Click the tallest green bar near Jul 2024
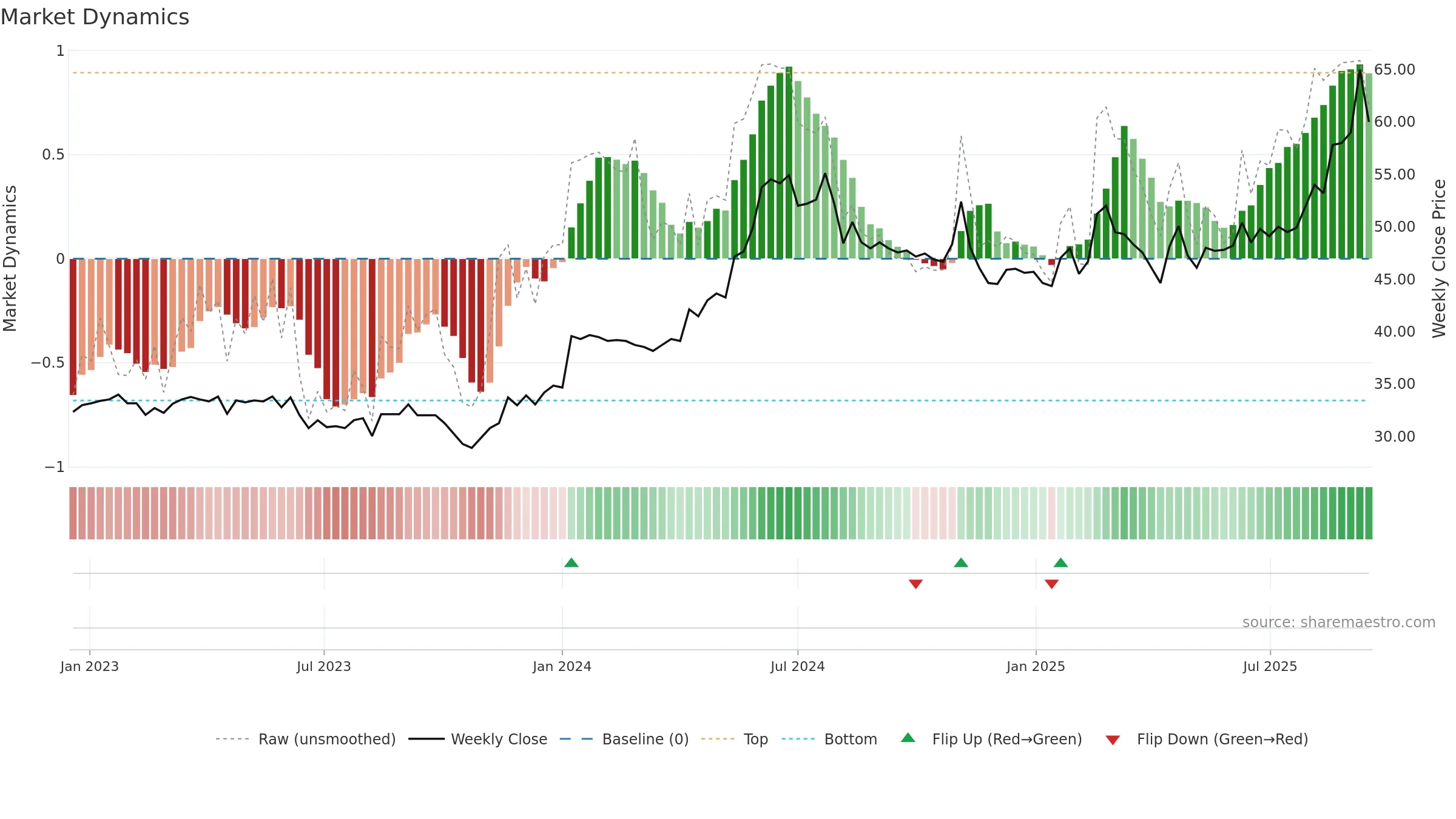The width and height of the screenshot is (1456, 819). pyautogui.click(x=789, y=163)
